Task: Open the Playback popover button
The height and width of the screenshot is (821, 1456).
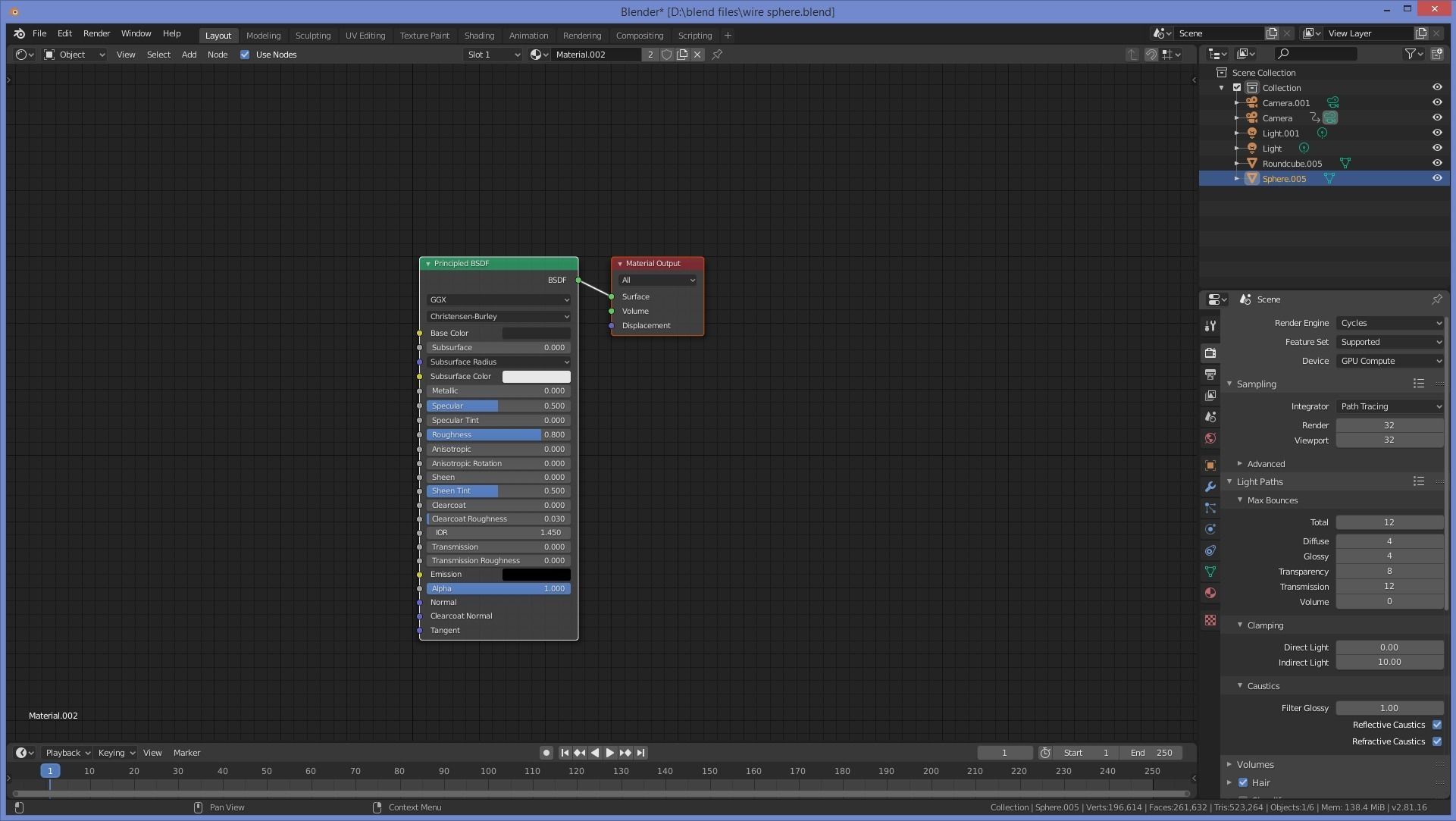Action: [x=67, y=753]
